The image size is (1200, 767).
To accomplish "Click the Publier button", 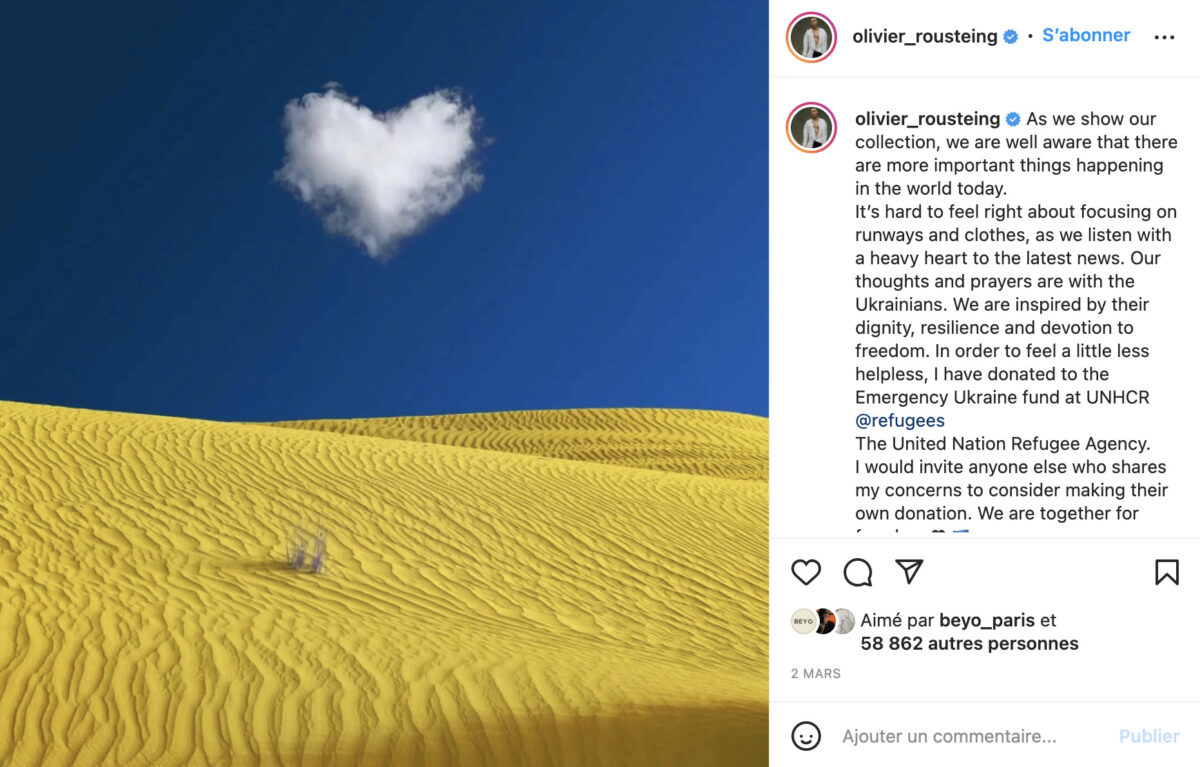I will pos(1149,736).
